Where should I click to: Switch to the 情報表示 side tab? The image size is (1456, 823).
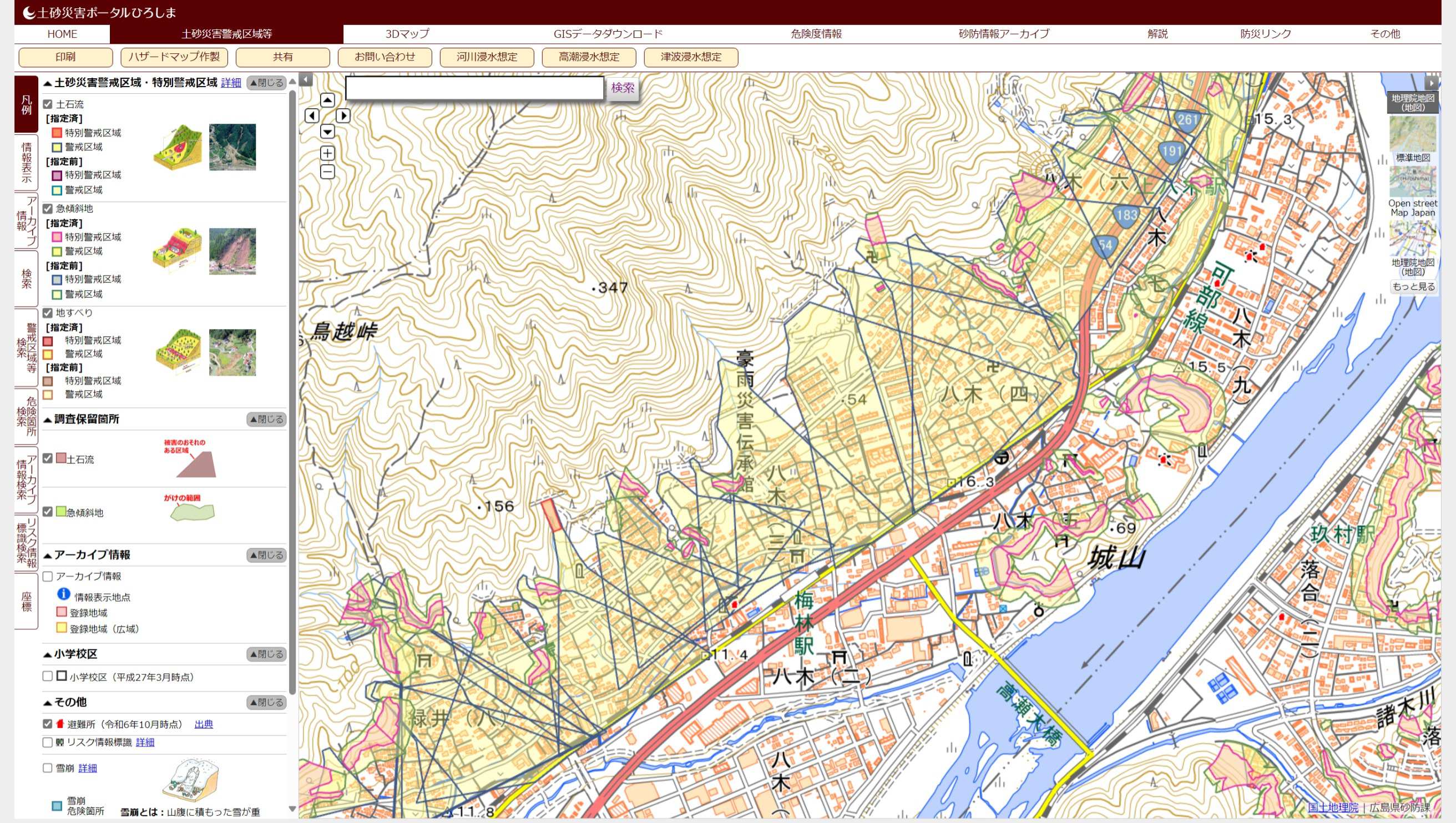[x=26, y=162]
